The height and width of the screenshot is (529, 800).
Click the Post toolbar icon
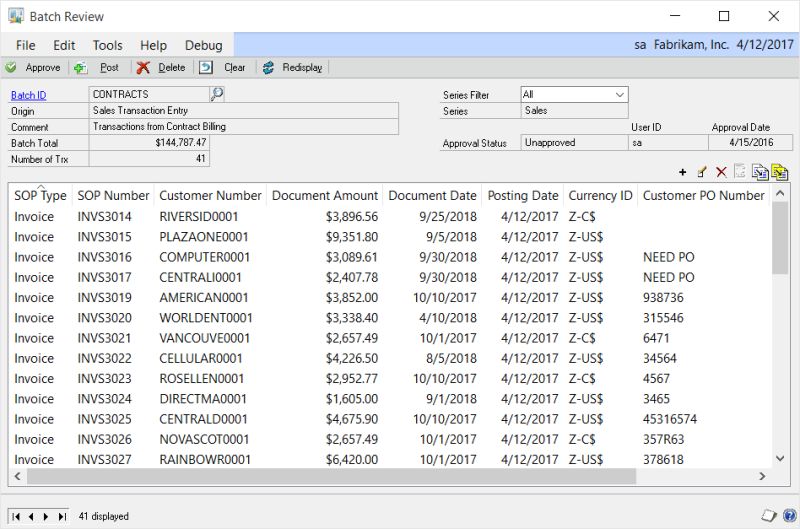point(81,67)
